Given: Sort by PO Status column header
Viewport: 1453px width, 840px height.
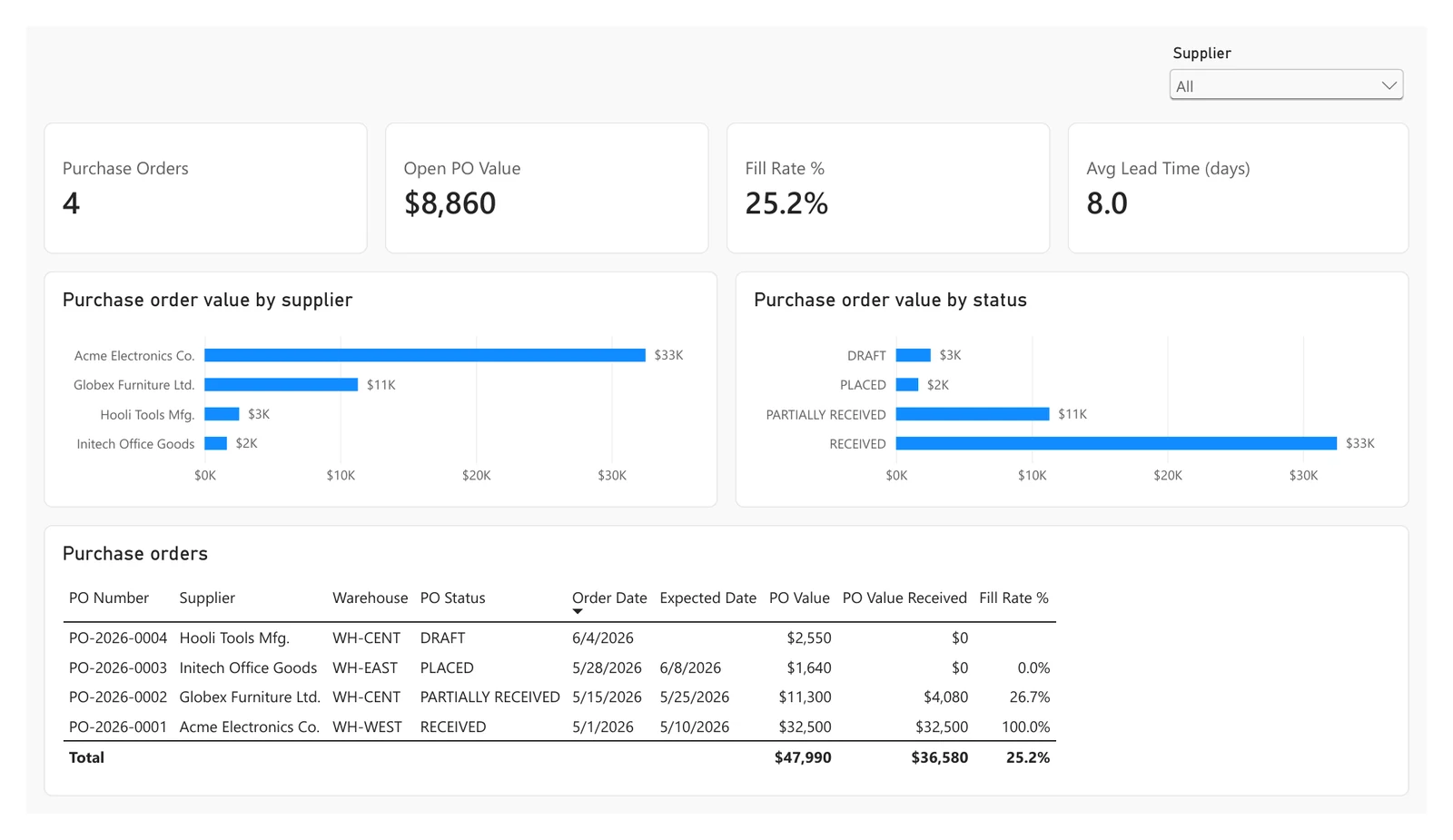Looking at the screenshot, I should pyautogui.click(x=452, y=598).
